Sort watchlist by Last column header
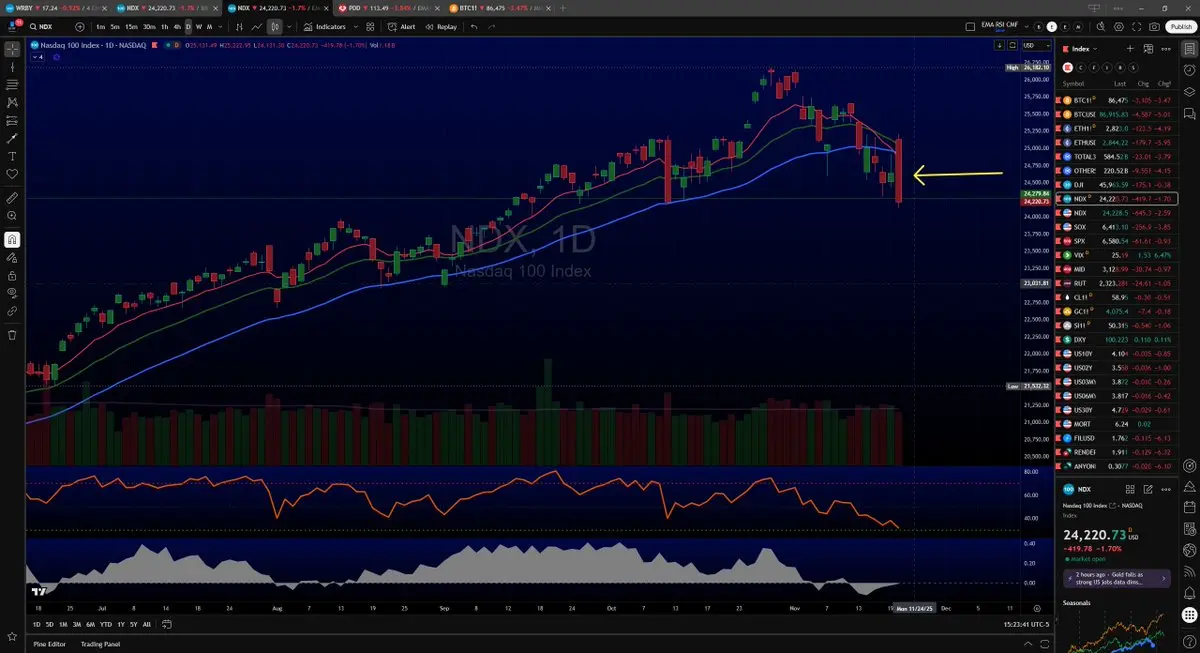The width and height of the screenshot is (1200, 653). [x=1121, y=83]
